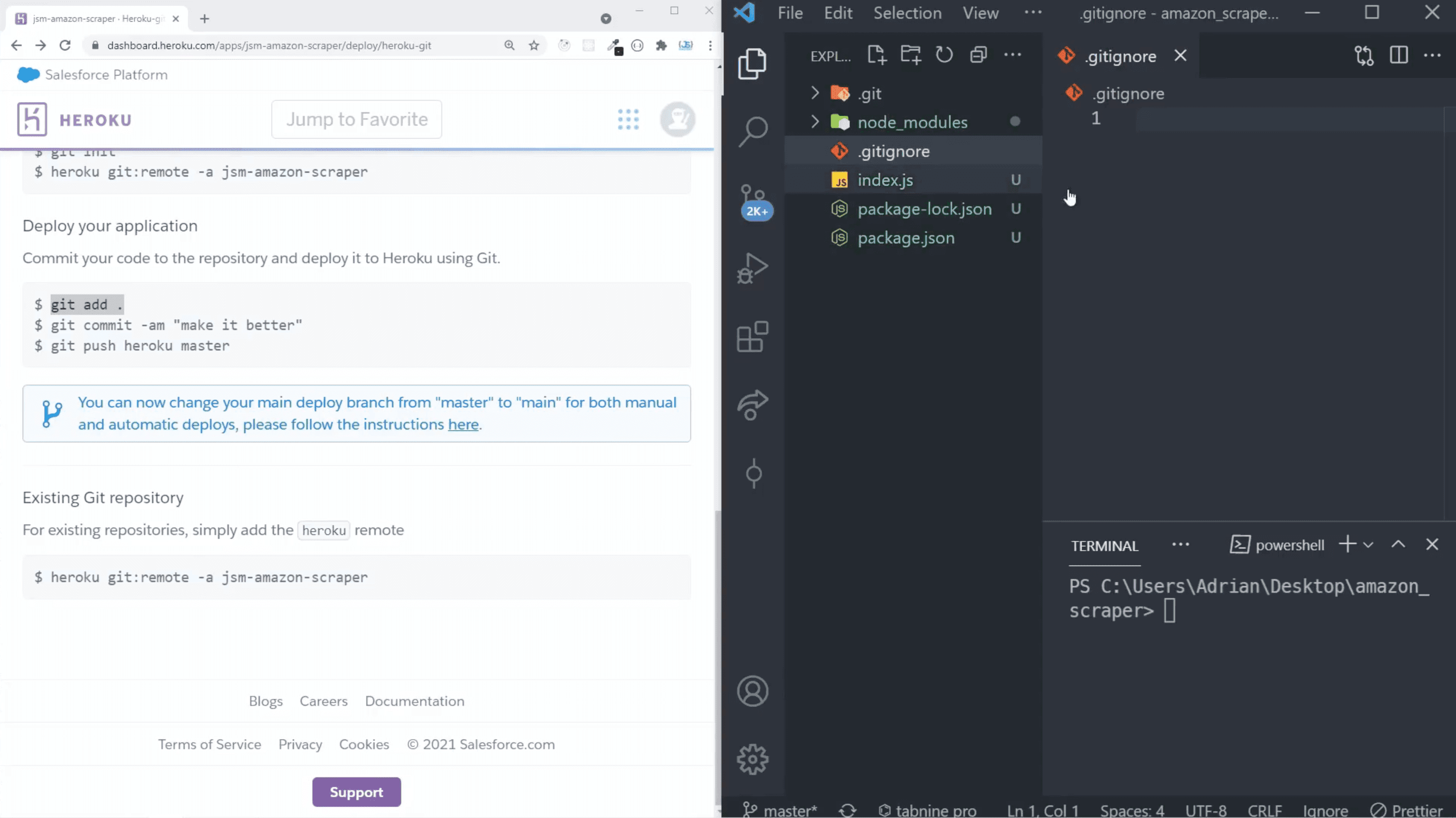Click the master* branch in status bar
The image size is (1456, 818).
[780, 810]
